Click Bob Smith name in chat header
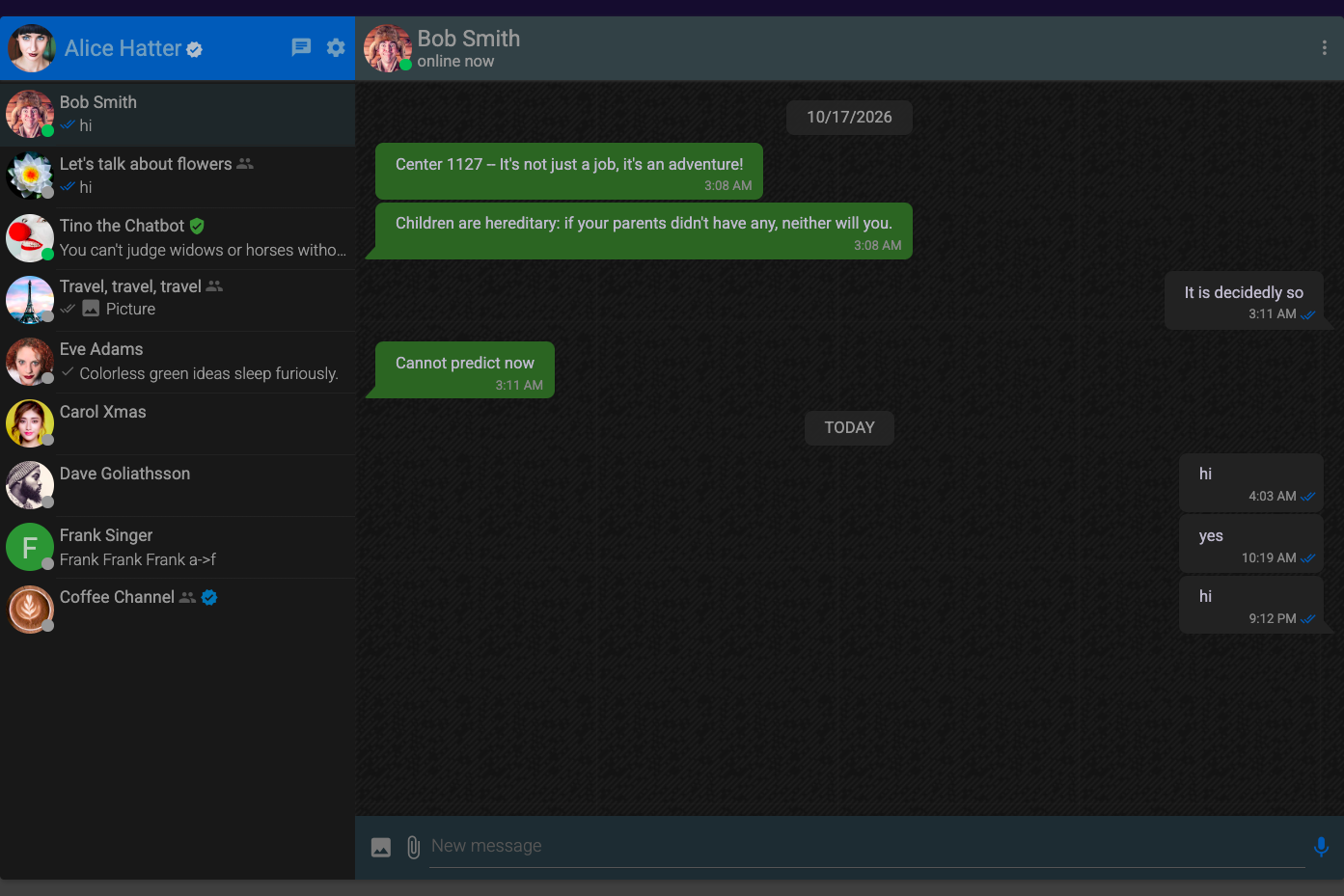The height and width of the screenshot is (896, 1344). pos(469,39)
